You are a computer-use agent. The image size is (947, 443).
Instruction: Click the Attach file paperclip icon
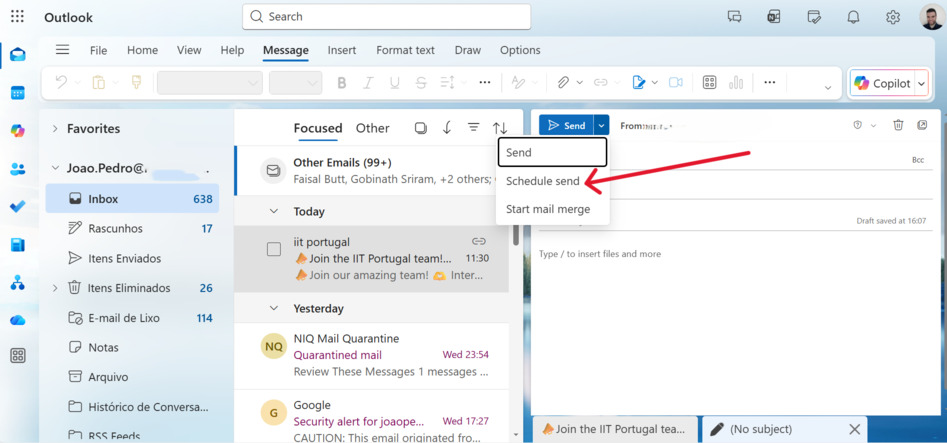[563, 83]
